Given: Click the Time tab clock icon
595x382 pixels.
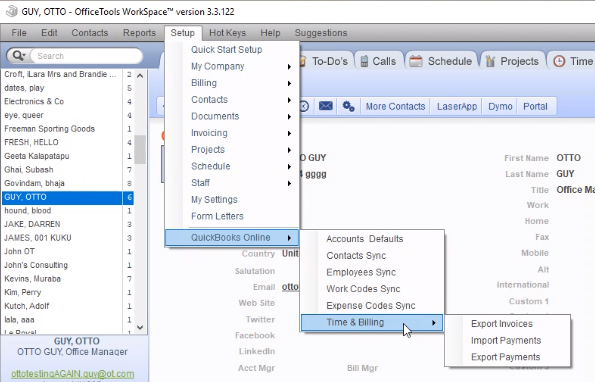Looking at the screenshot, I should tap(559, 61).
